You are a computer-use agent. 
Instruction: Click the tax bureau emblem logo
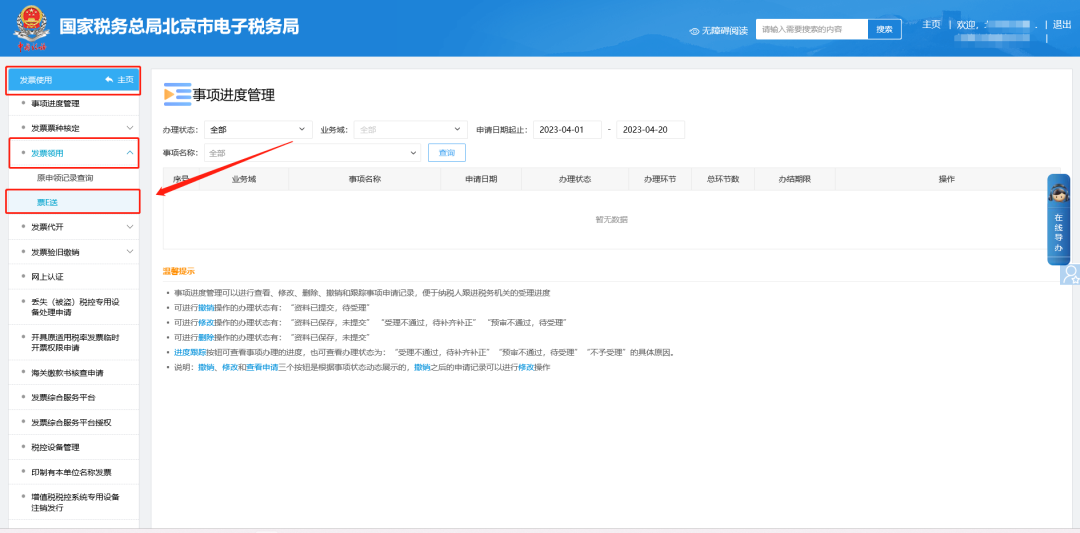pos(32,28)
